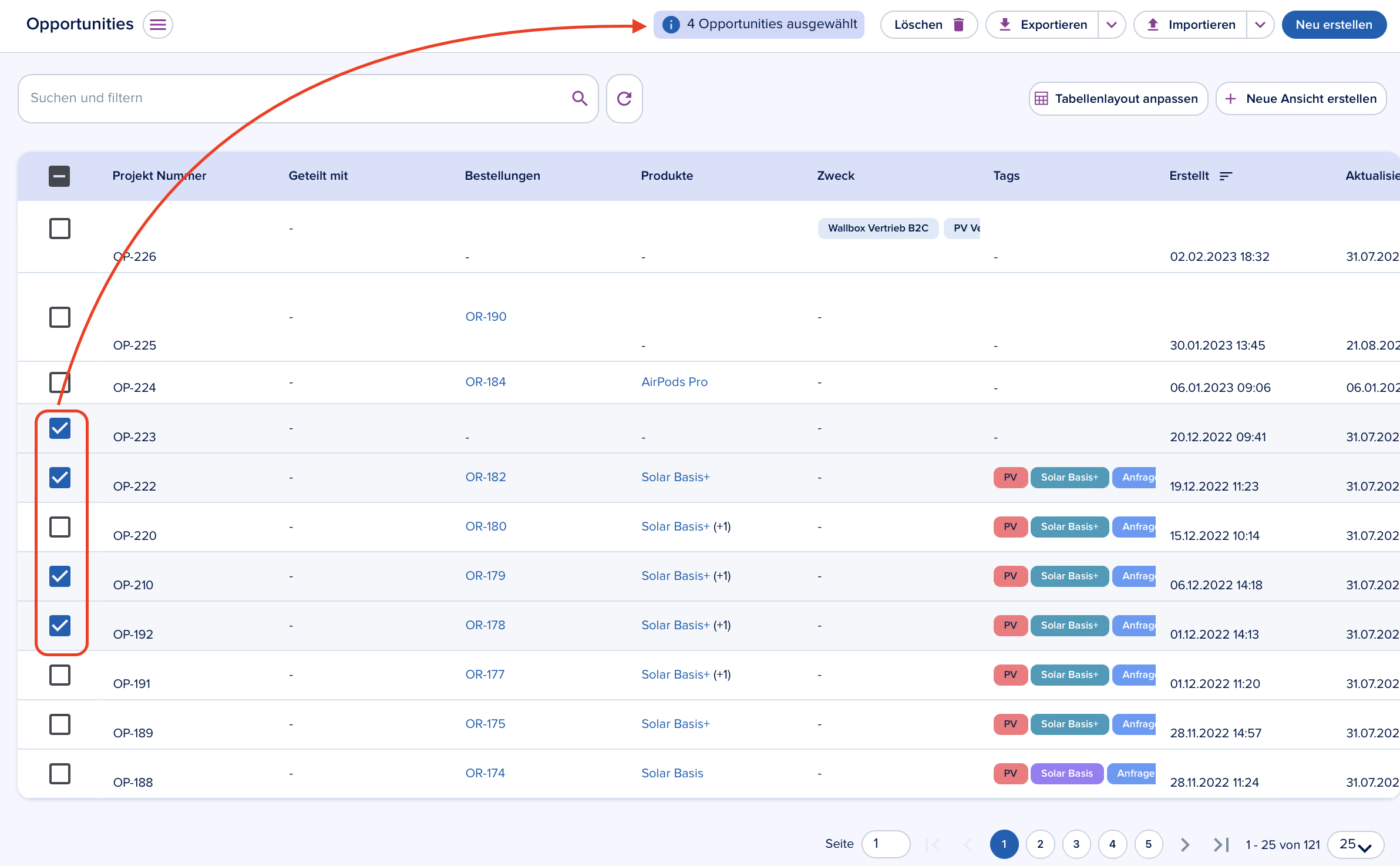Open order link OR-174
The height and width of the screenshot is (866, 1400).
[485, 773]
